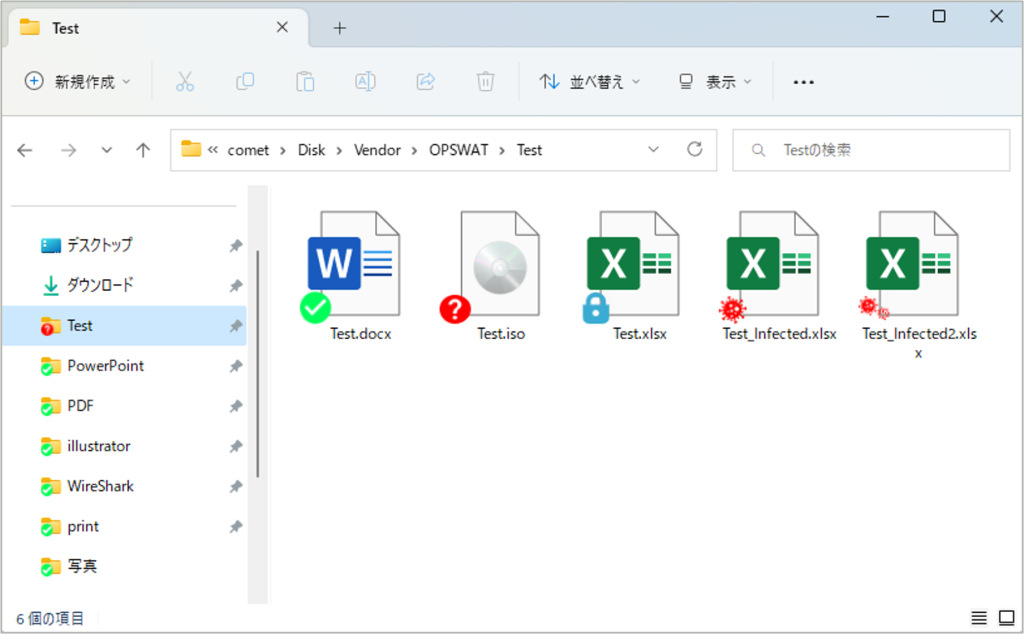
Task: Click the Test tab title
Action: click(x=65, y=28)
